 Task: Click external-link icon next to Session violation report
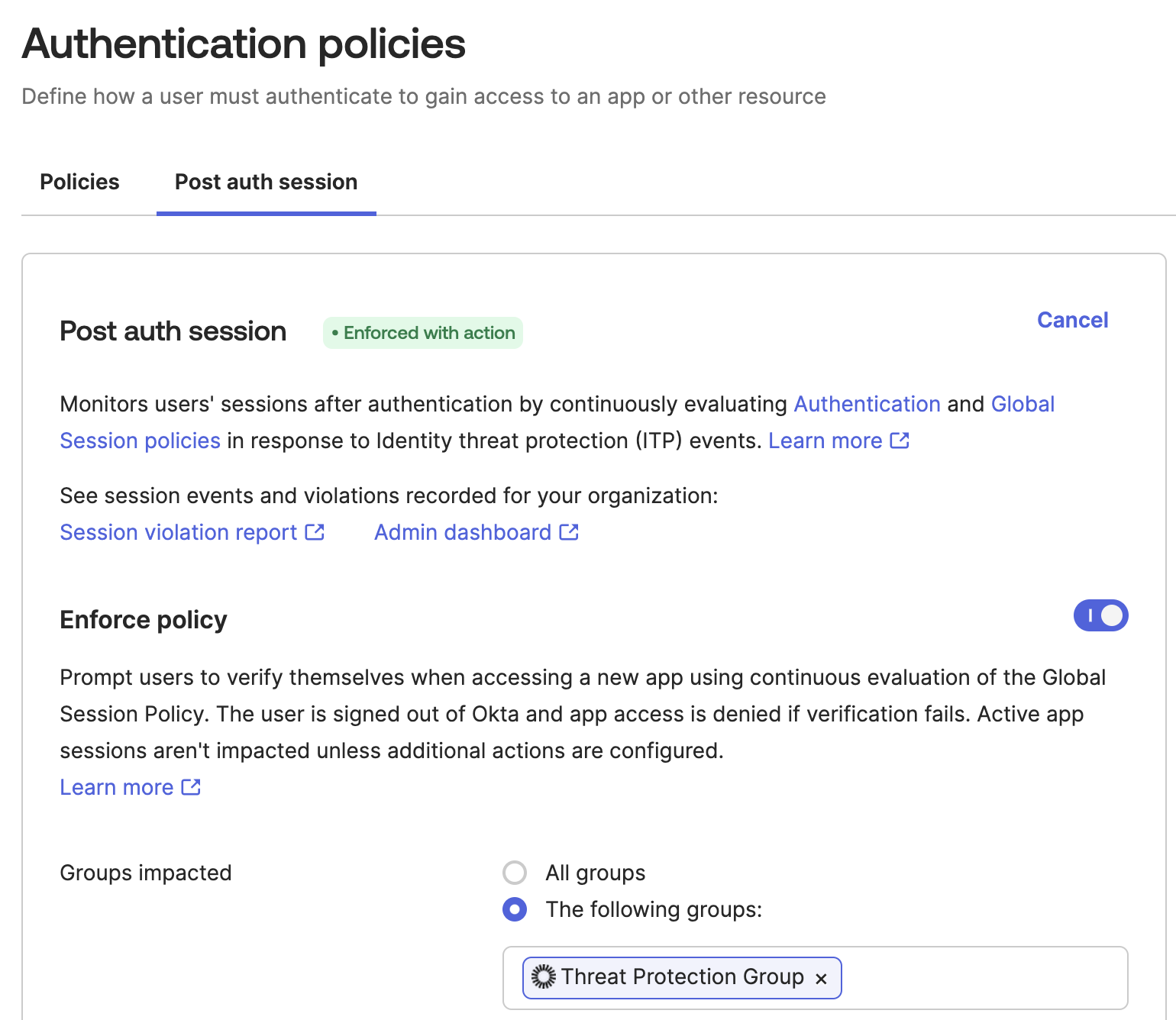315,532
